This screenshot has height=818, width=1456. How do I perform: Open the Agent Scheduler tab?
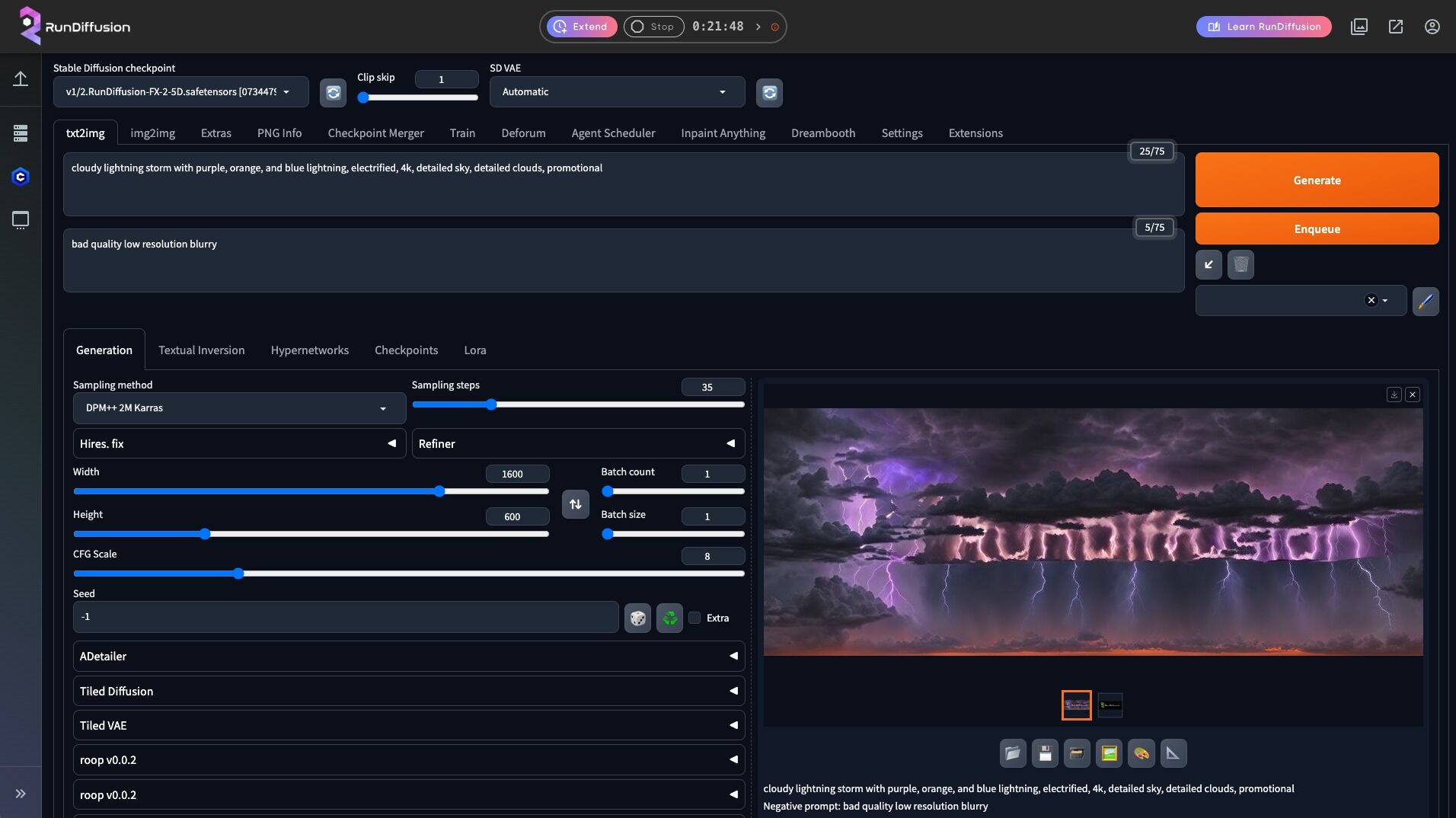pyautogui.click(x=614, y=133)
